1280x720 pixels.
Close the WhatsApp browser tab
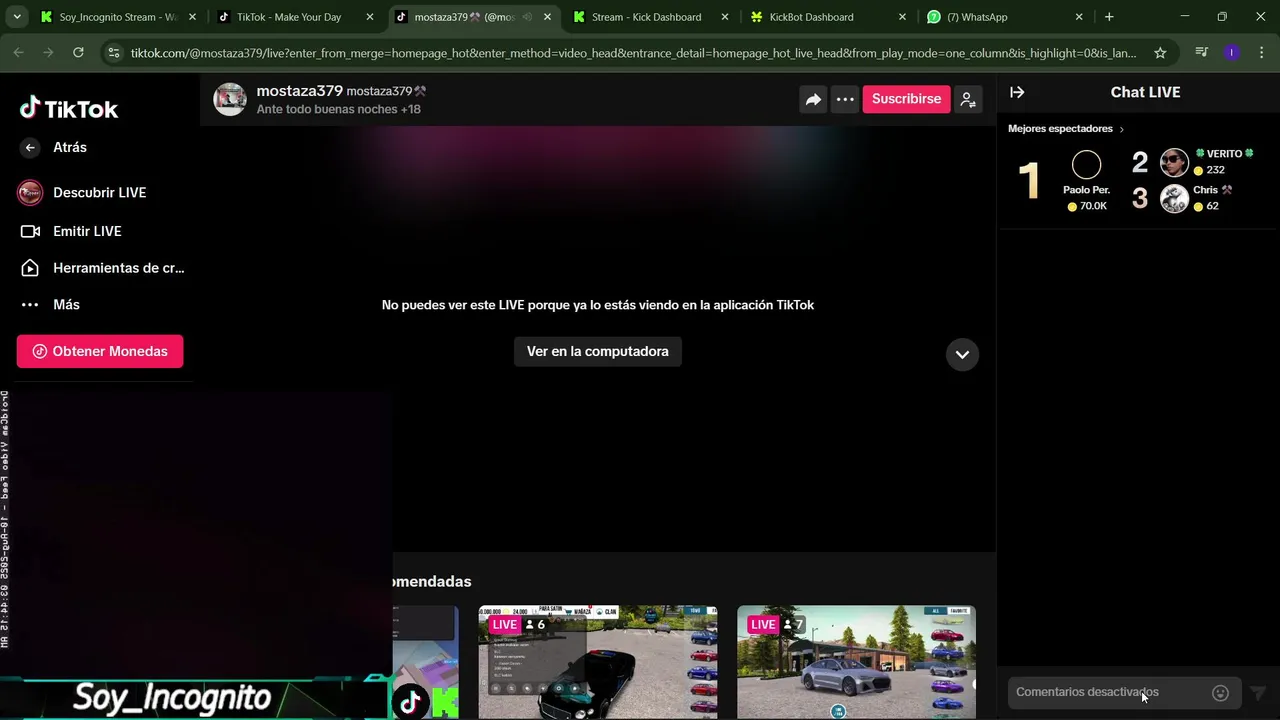click(1079, 17)
